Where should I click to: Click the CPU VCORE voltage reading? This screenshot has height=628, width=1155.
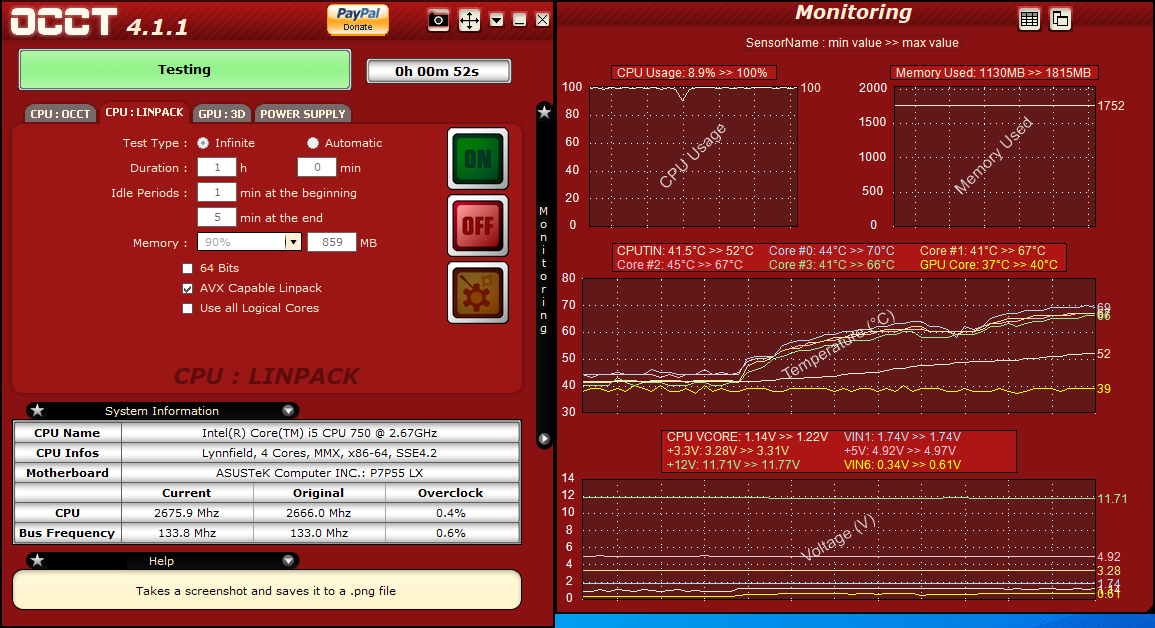(x=747, y=437)
